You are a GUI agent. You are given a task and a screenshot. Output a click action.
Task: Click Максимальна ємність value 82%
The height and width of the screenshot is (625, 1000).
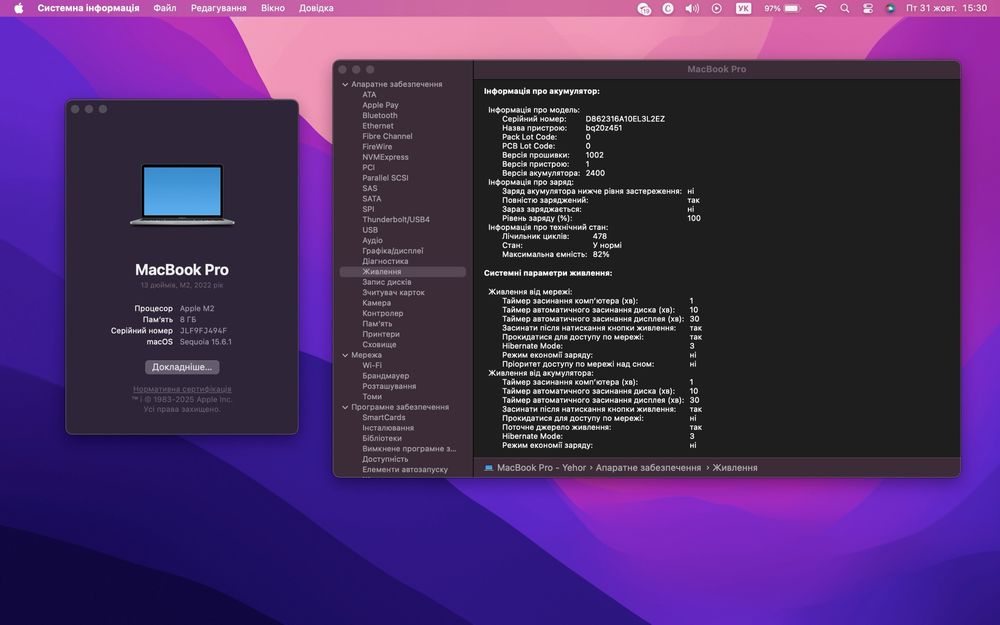coord(601,254)
